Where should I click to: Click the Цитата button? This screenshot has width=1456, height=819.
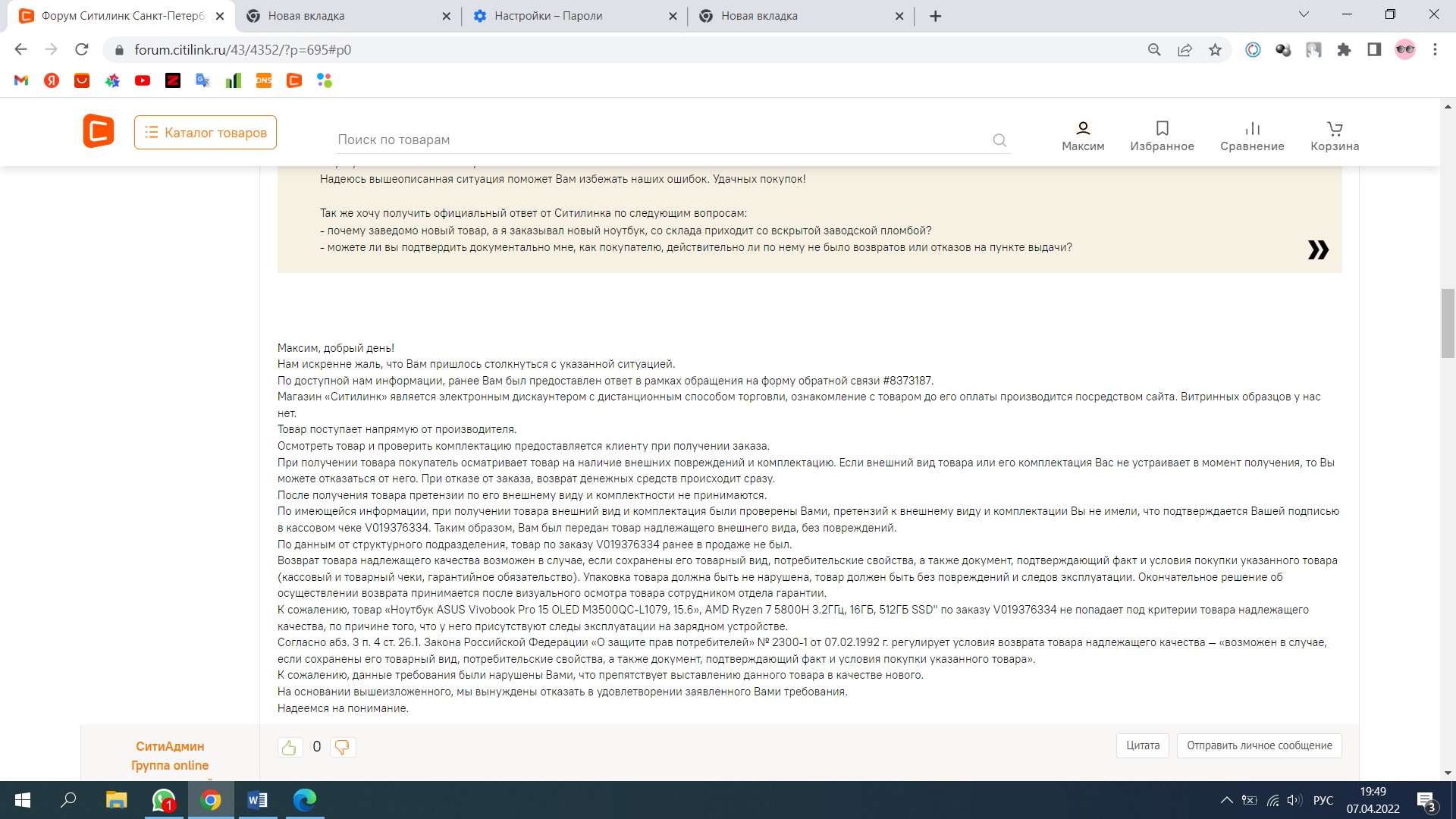(1143, 745)
